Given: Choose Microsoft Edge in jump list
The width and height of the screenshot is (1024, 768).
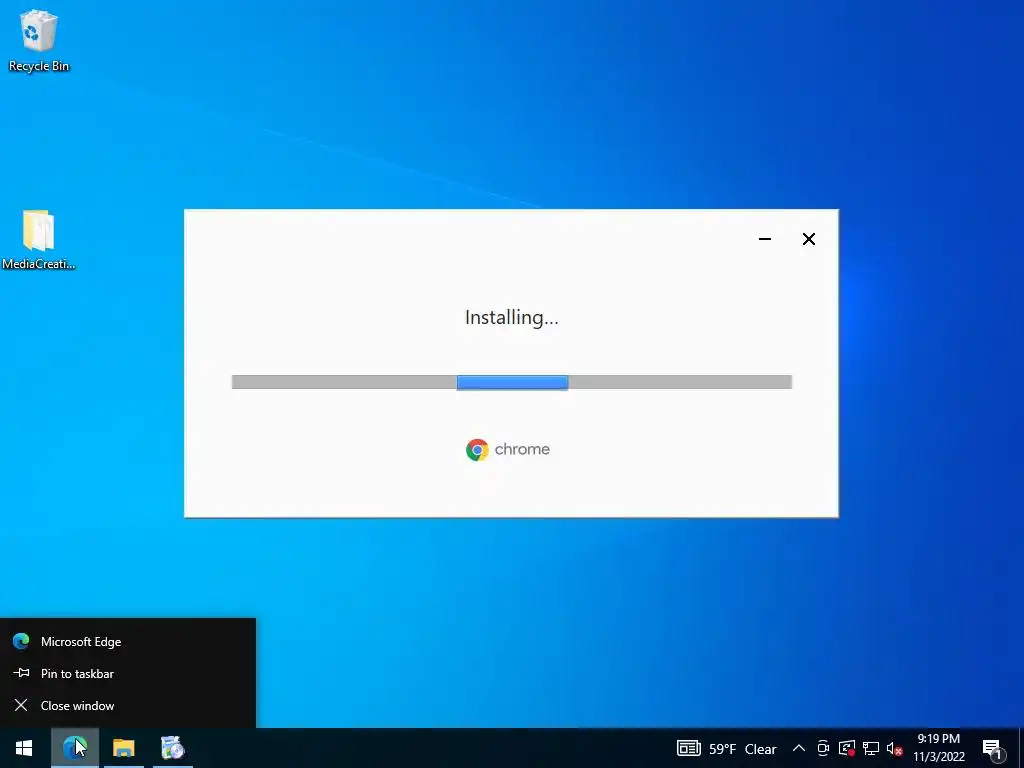Looking at the screenshot, I should (128, 641).
